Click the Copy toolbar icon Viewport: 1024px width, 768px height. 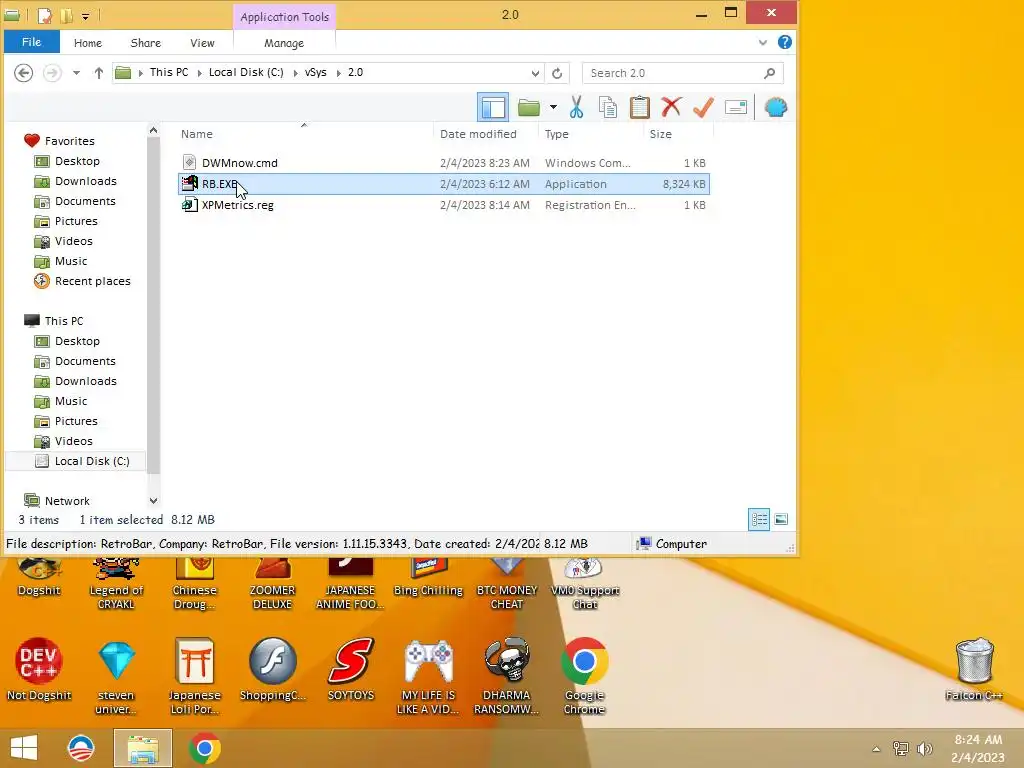(x=607, y=107)
